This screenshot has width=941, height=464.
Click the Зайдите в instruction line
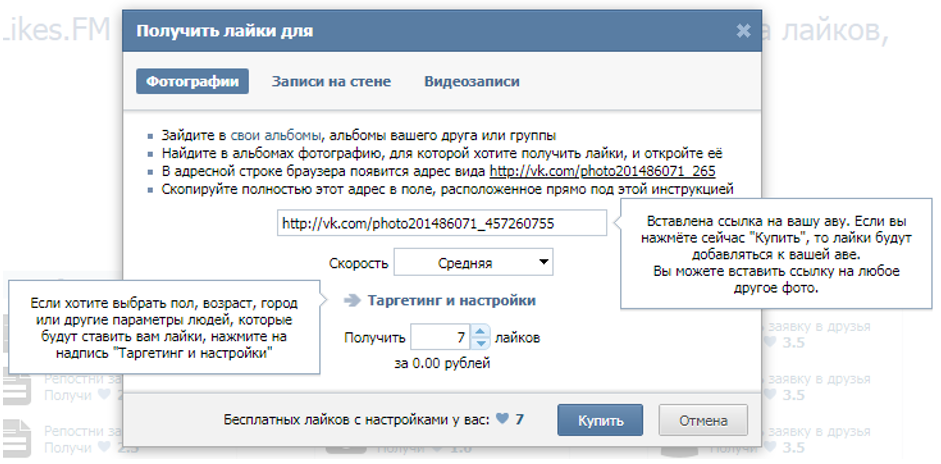[x=359, y=135]
